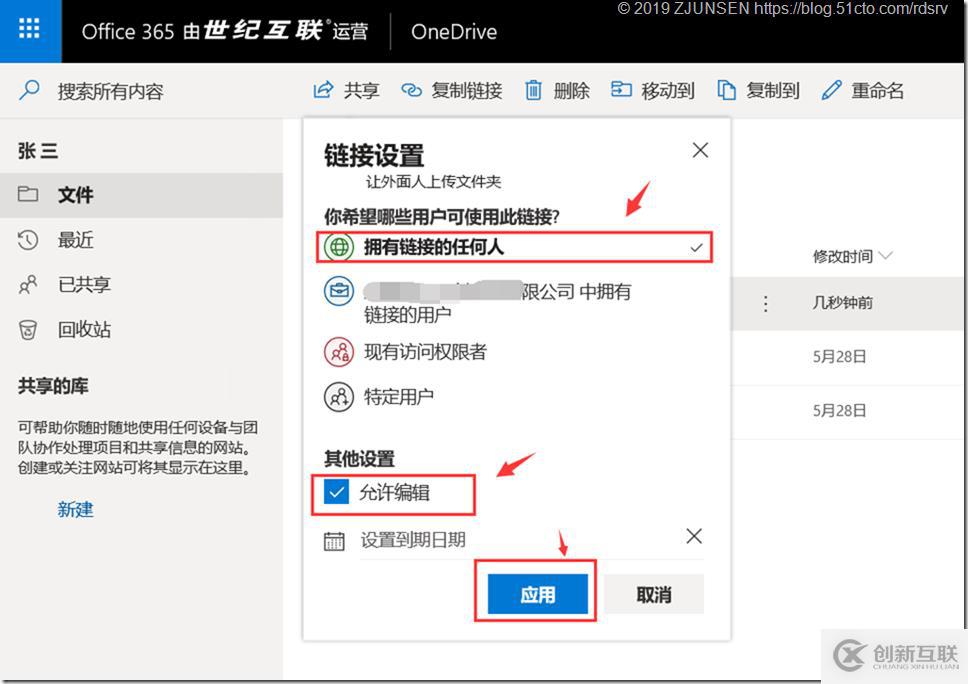Viewport: 968px width, 684px height.
Task: Click the 共享的库 heading
Action: point(53,386)
